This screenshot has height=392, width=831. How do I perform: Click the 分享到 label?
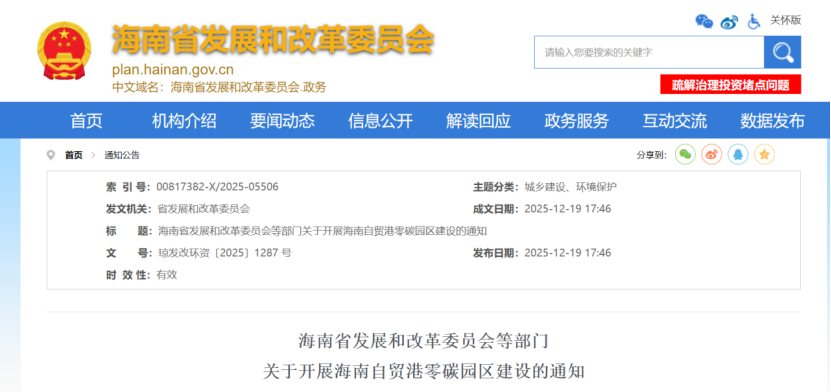point(651,155)
